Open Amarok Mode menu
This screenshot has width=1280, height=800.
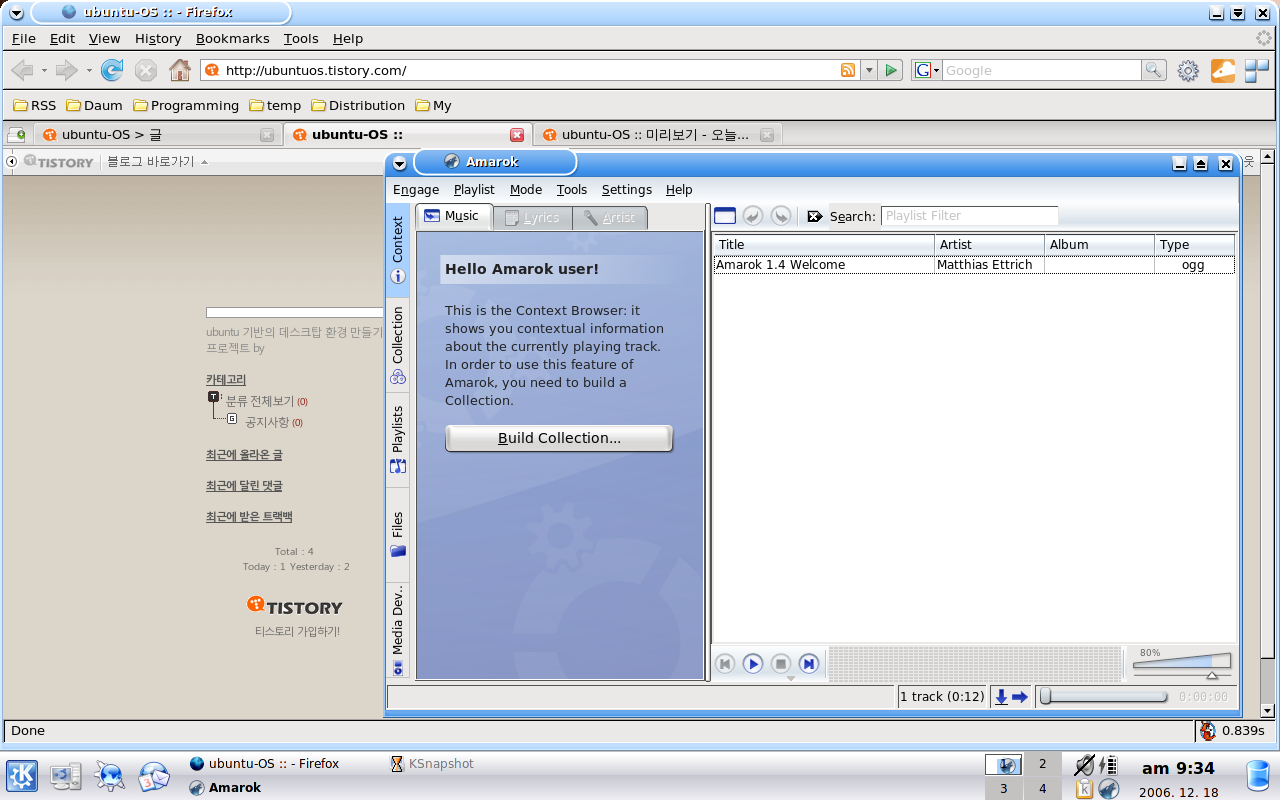[x=526, y=189]
